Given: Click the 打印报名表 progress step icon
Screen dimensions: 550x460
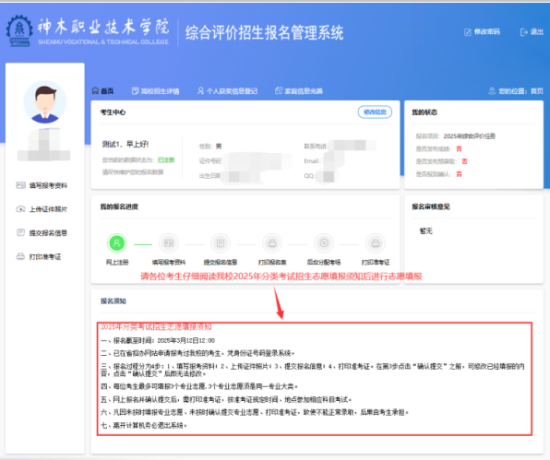Looking at the screenshot, I should (x=272, y=243).
